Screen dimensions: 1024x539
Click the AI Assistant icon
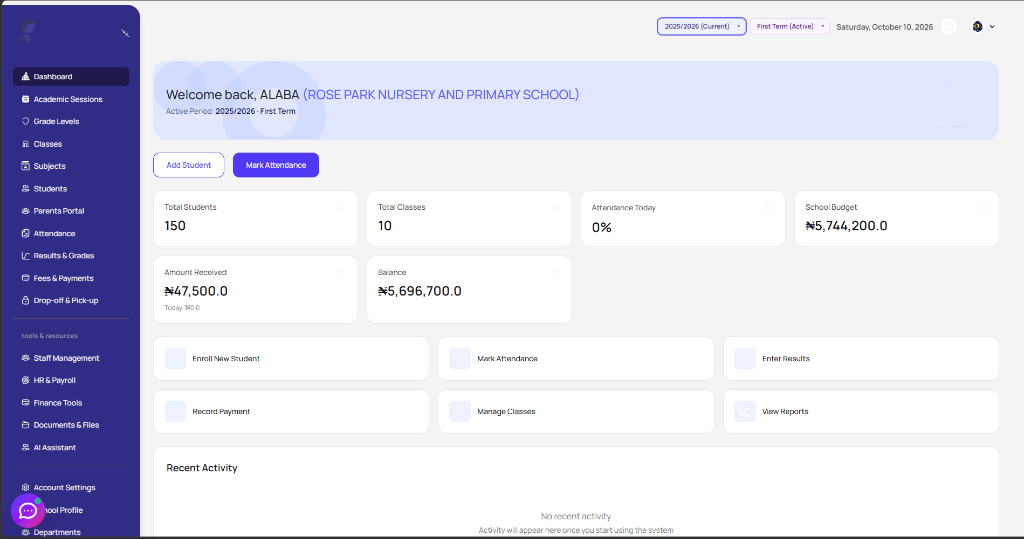25,448
